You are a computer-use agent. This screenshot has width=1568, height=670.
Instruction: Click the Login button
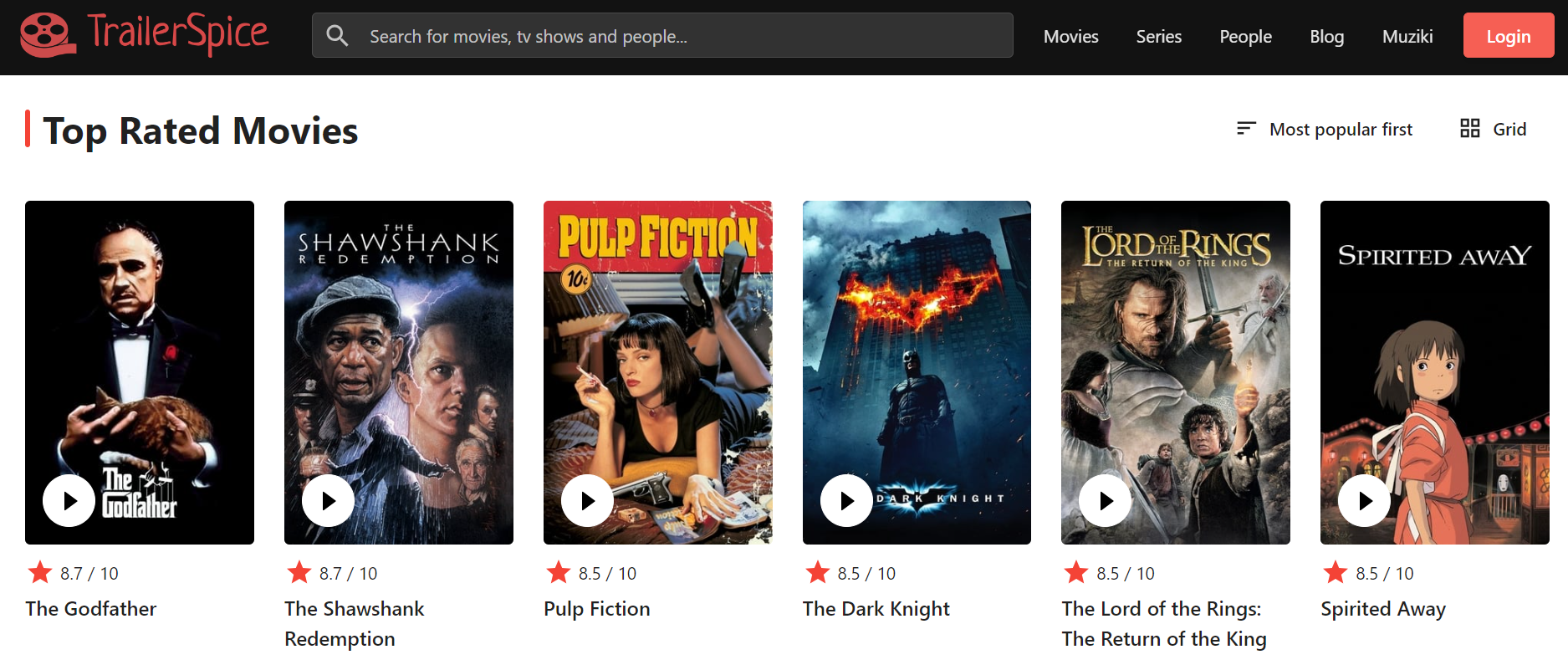(x=1509, y=36)
